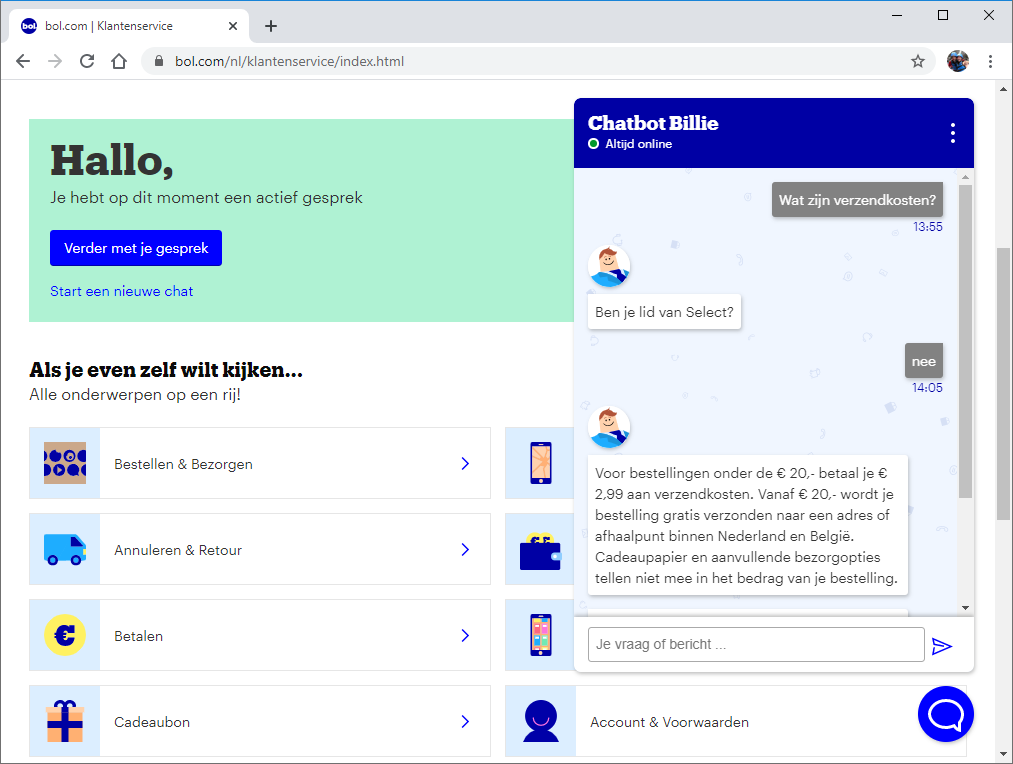Click the page vertical scrollbar thumb
Screen dimensions: 1013x764
point(1003,384)
